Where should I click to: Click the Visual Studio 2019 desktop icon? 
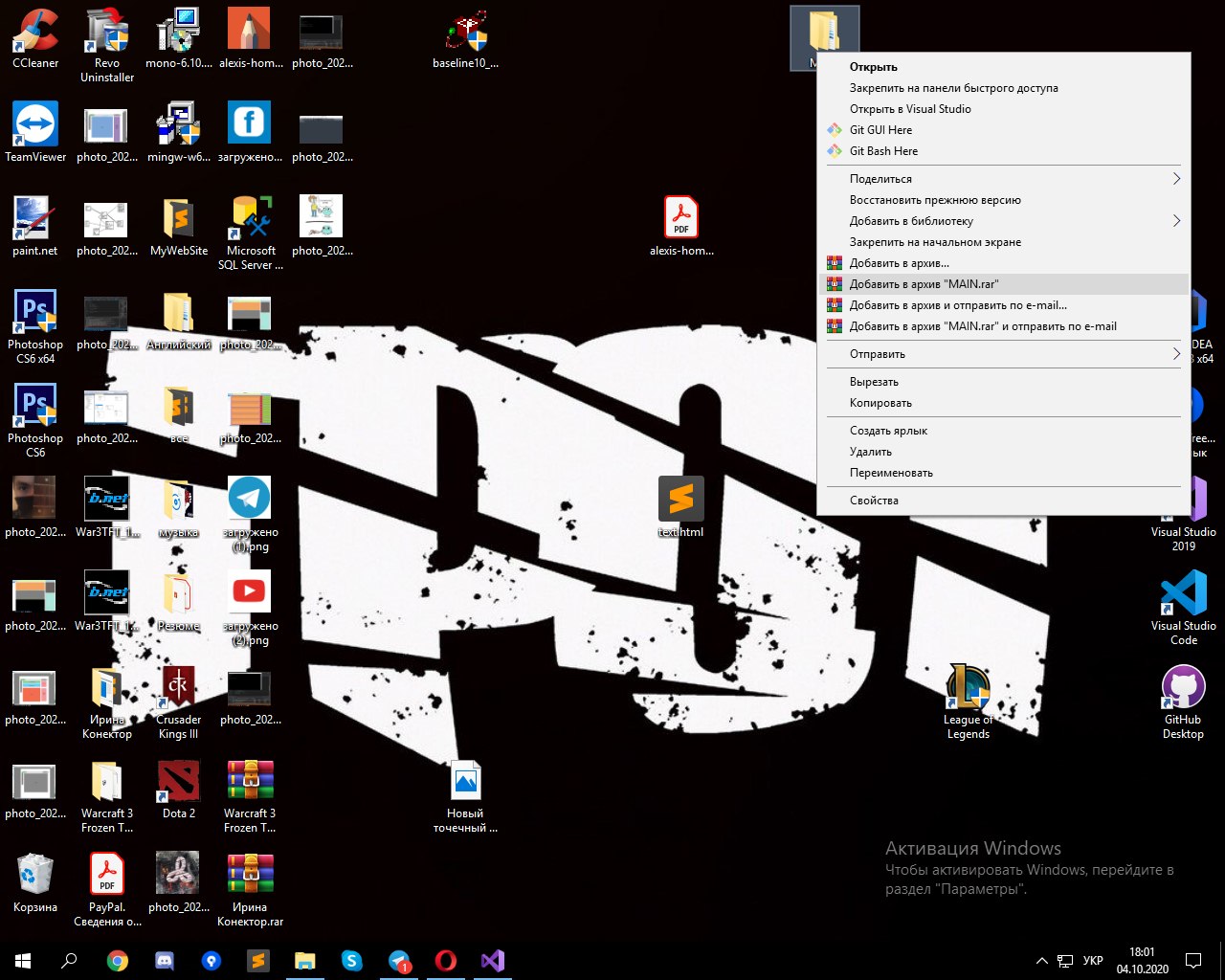coord(1184,513)
